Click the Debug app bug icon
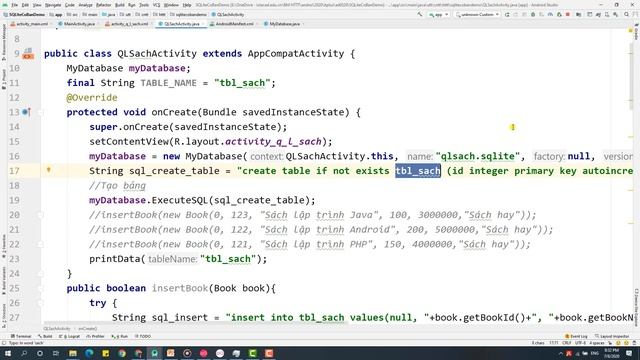Viewport: 640px width, 360px height. tap(533, 14)
